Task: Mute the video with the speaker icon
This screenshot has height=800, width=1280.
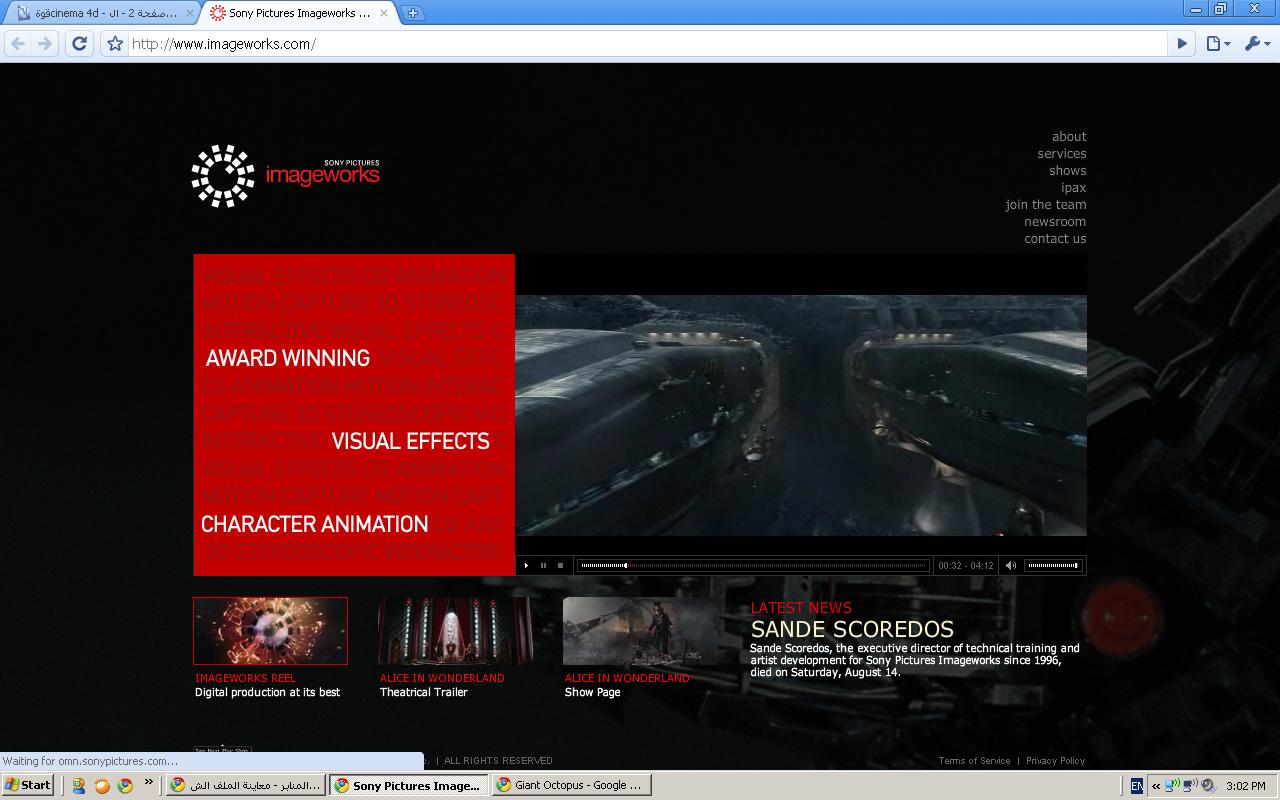Action: pos(1010,566)
